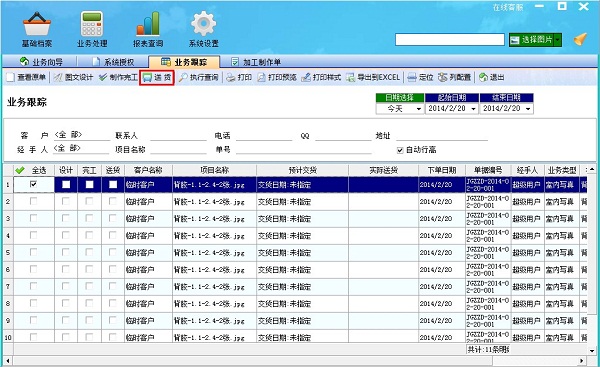Click 单号 input field
600x367 pixels.
point(303,149)
